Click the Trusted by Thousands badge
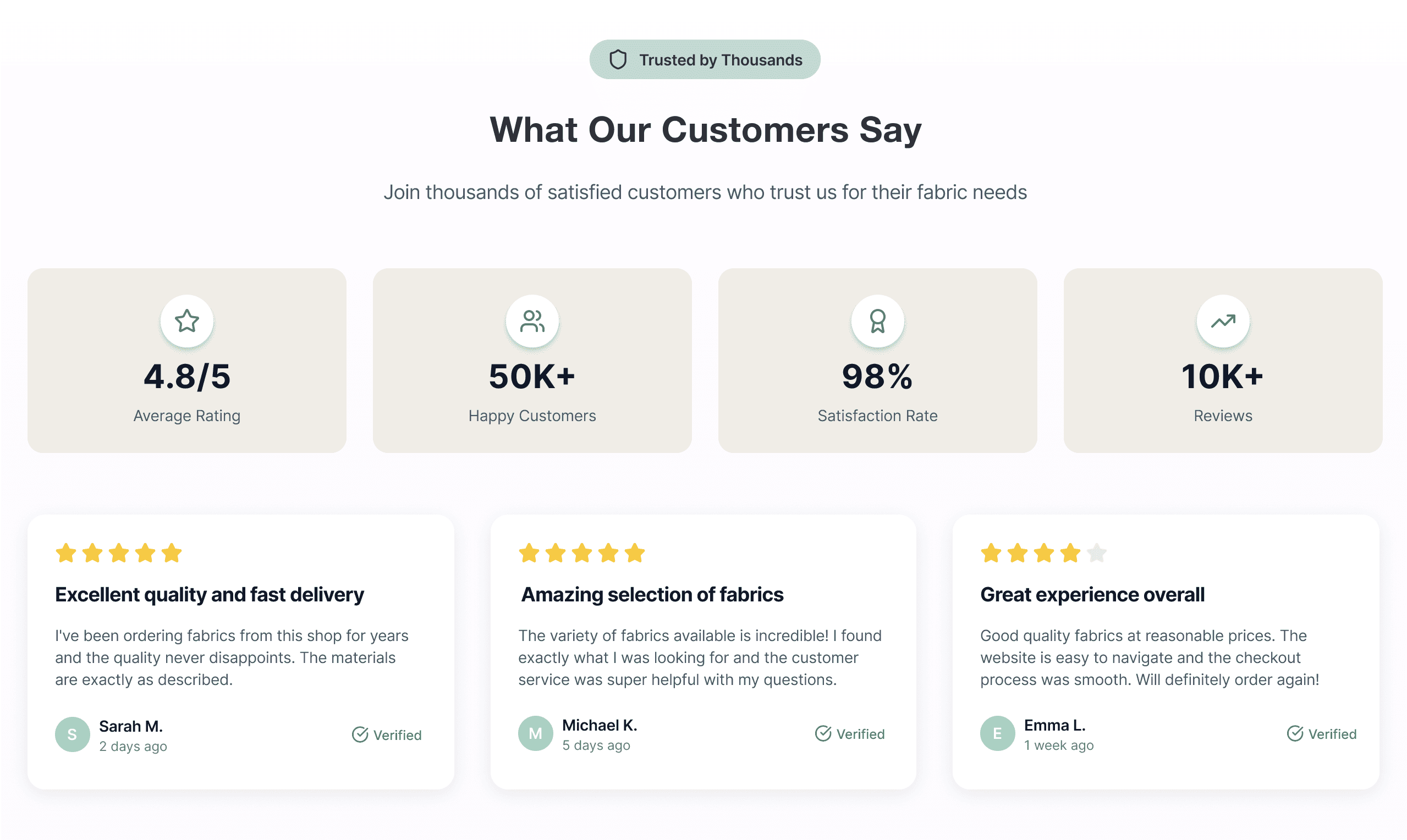Screen dimensions: 1407x840 (704, 59)
